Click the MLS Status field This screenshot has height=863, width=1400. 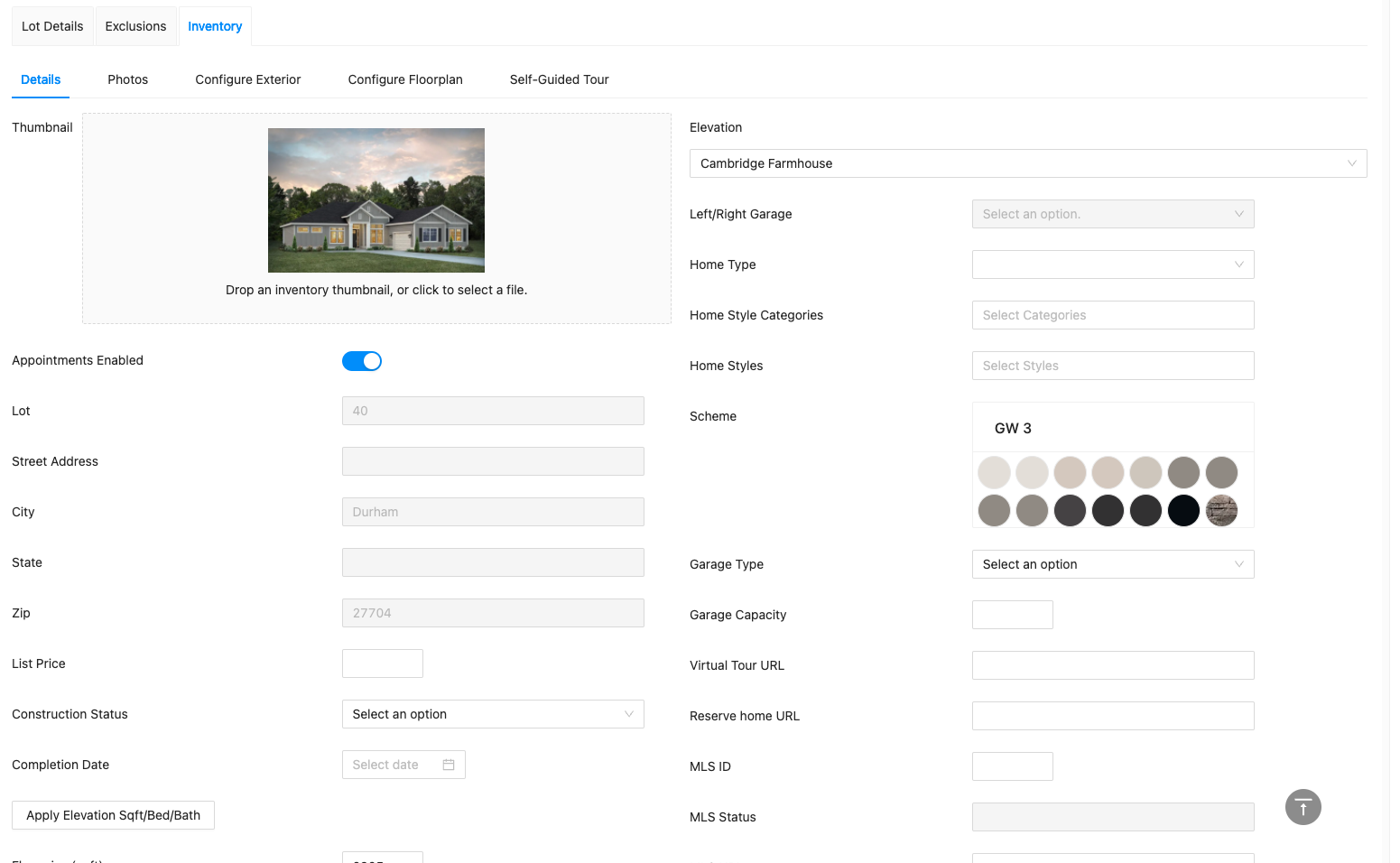tap(1113, 817)
